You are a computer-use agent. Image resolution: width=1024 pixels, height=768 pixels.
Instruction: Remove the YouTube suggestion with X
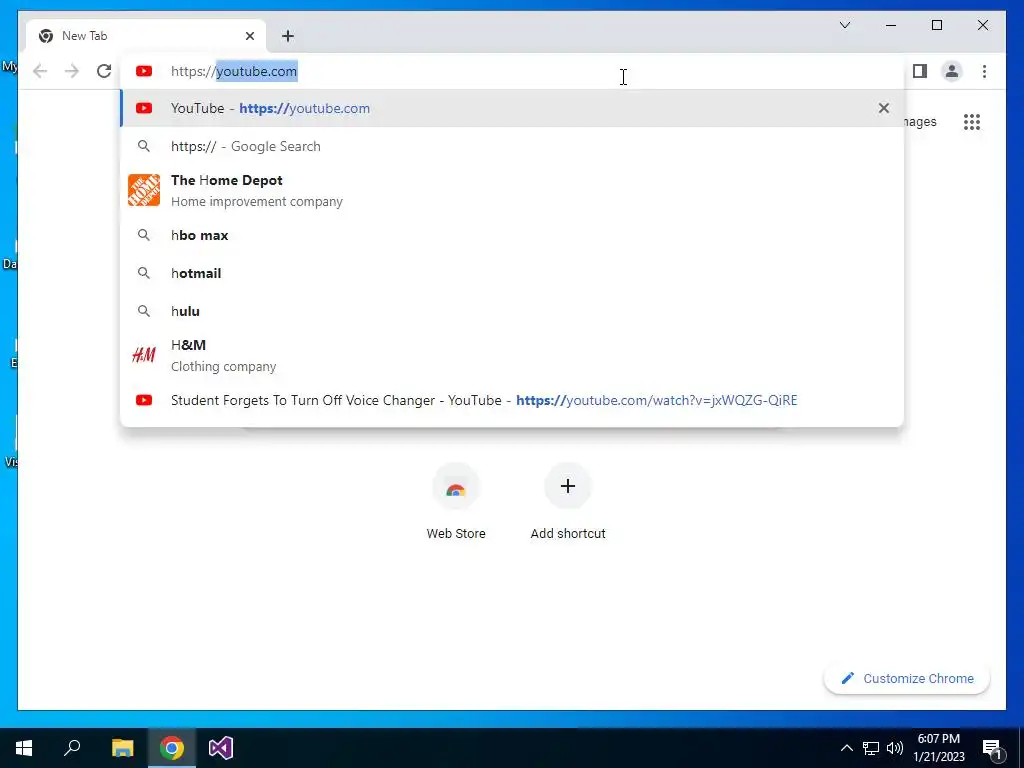884,108
